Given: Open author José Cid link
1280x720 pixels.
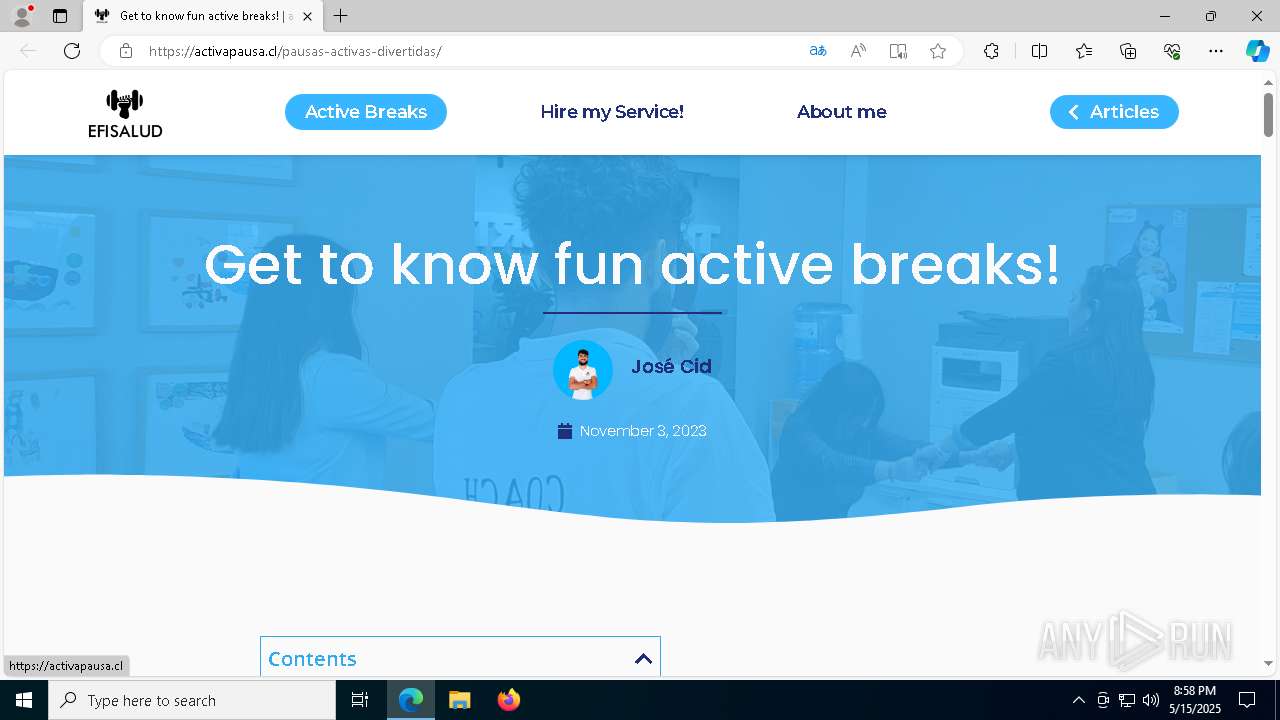Looking at the screenshot, I should (x=671, y=367).
